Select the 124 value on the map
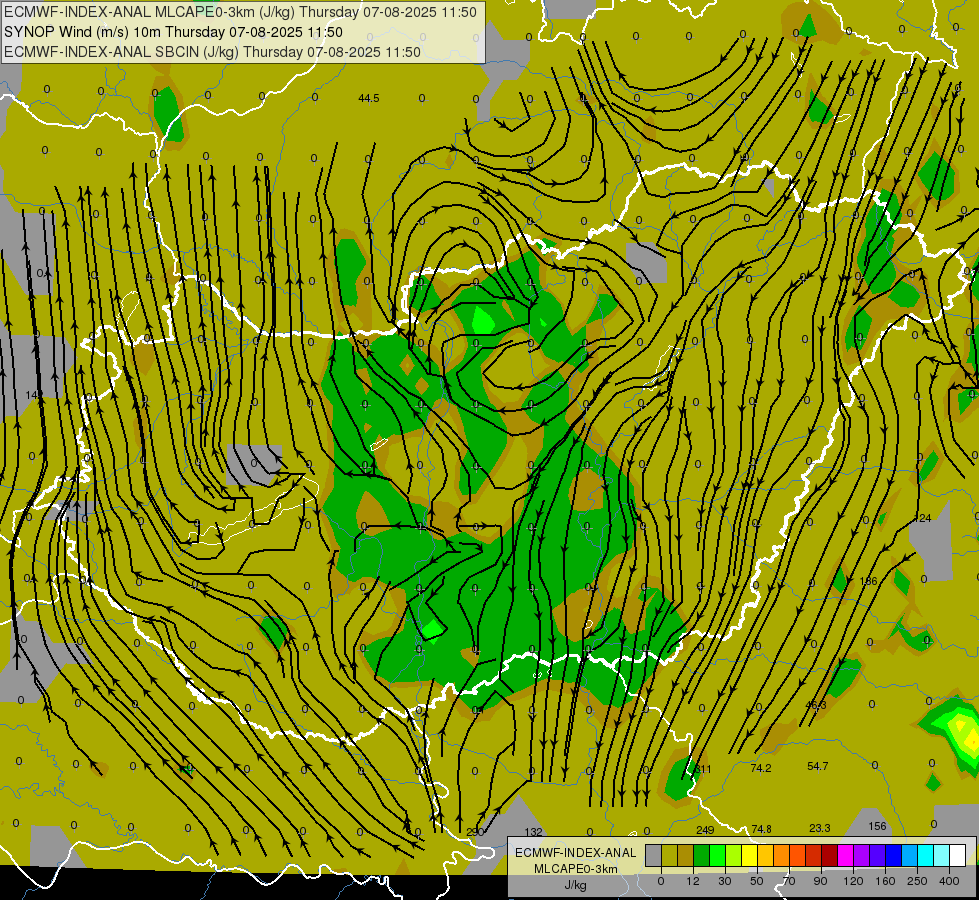 923,518
